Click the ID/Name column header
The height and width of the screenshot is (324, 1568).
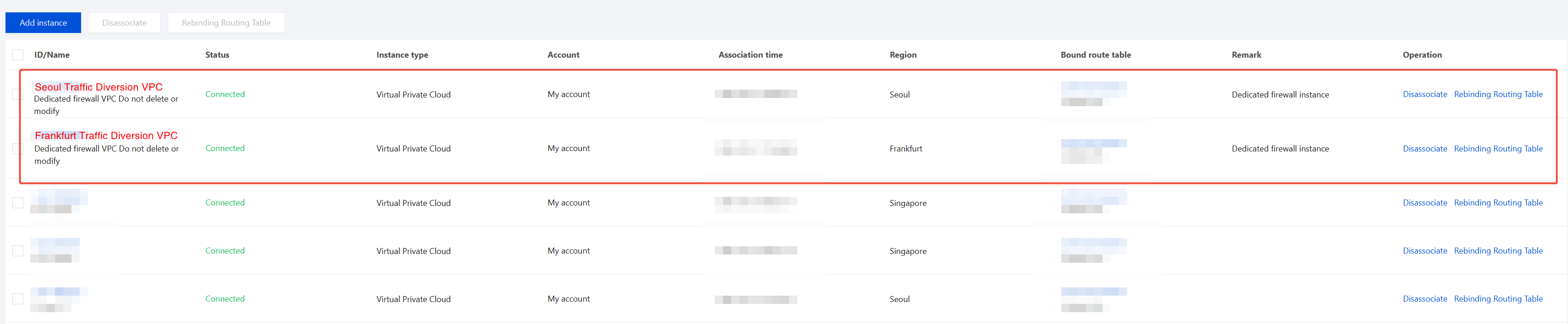tap(52, 55)
